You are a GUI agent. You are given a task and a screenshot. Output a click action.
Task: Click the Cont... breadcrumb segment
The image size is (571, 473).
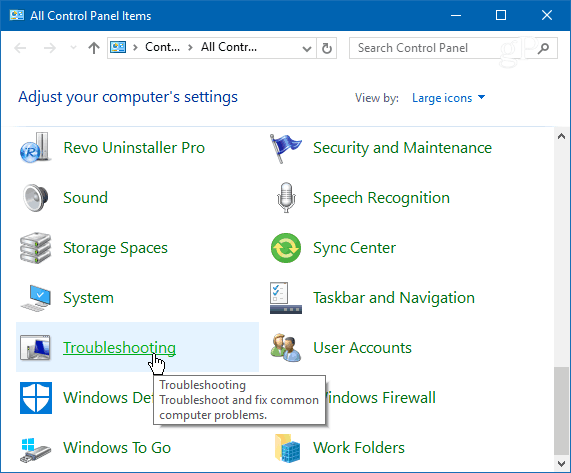pyautogui.click(x=162, y=47)
